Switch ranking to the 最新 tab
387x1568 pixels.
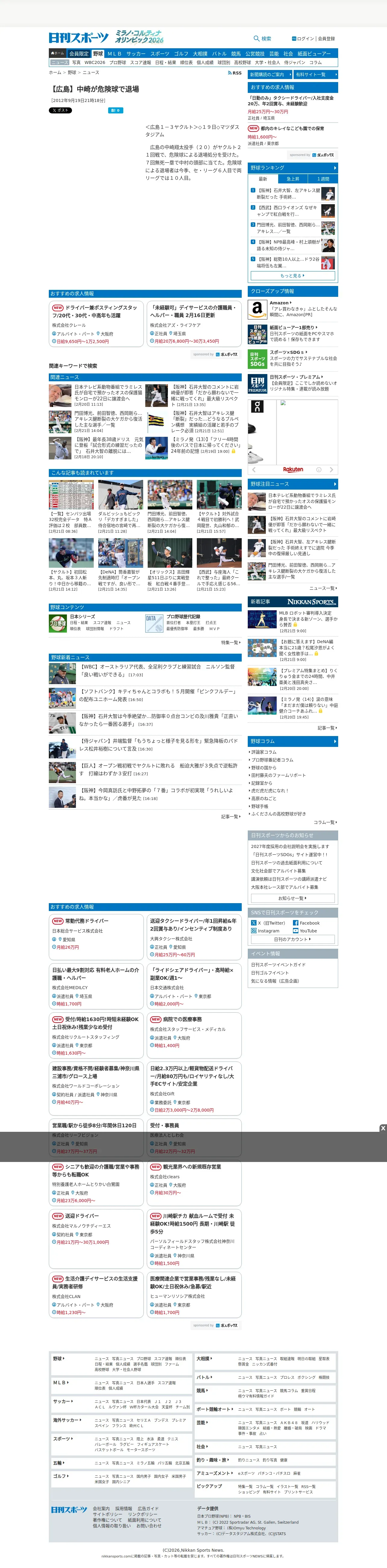click(x=263, y=179)
